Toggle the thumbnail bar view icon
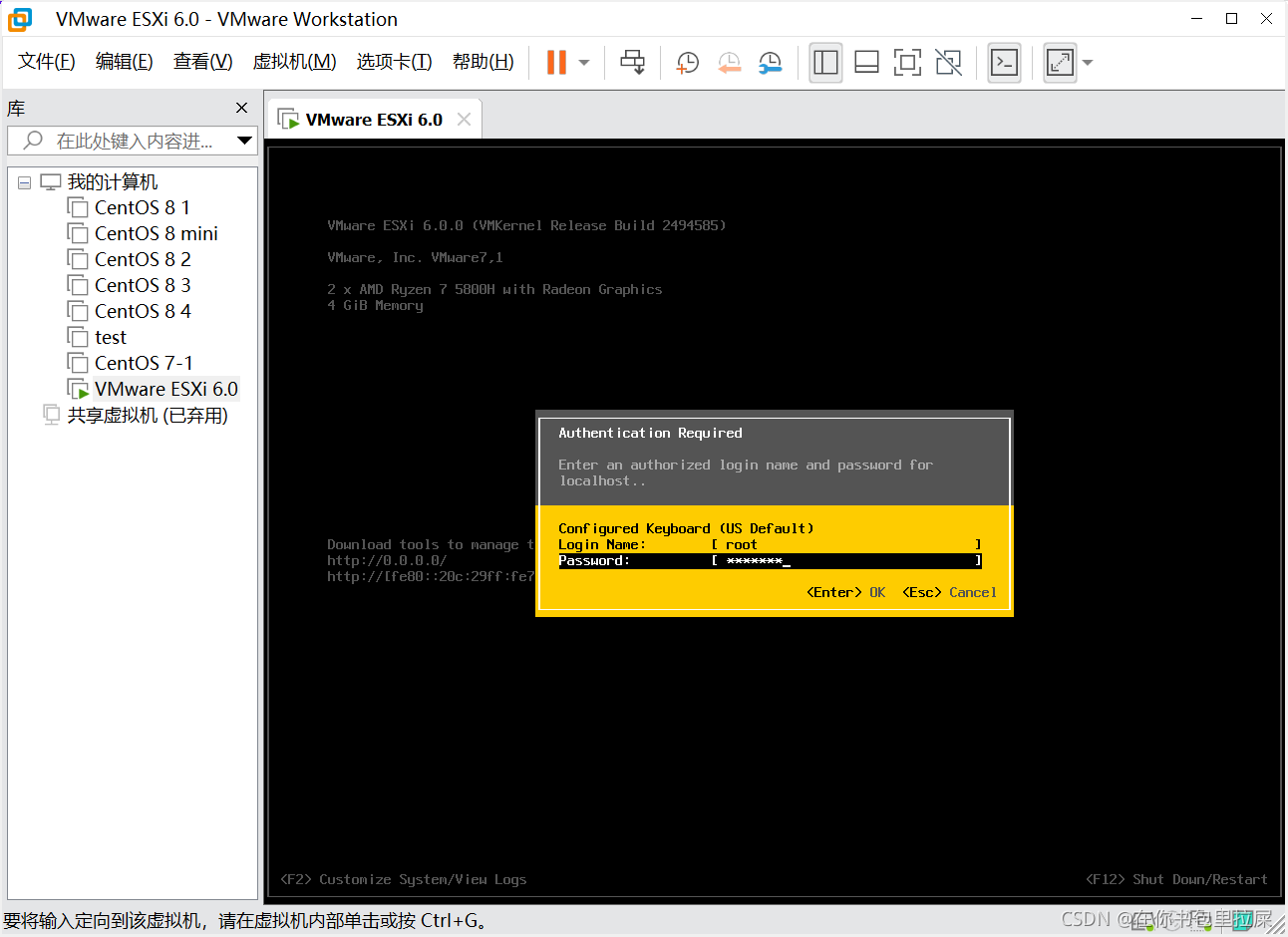 click(x=866, y=63)
